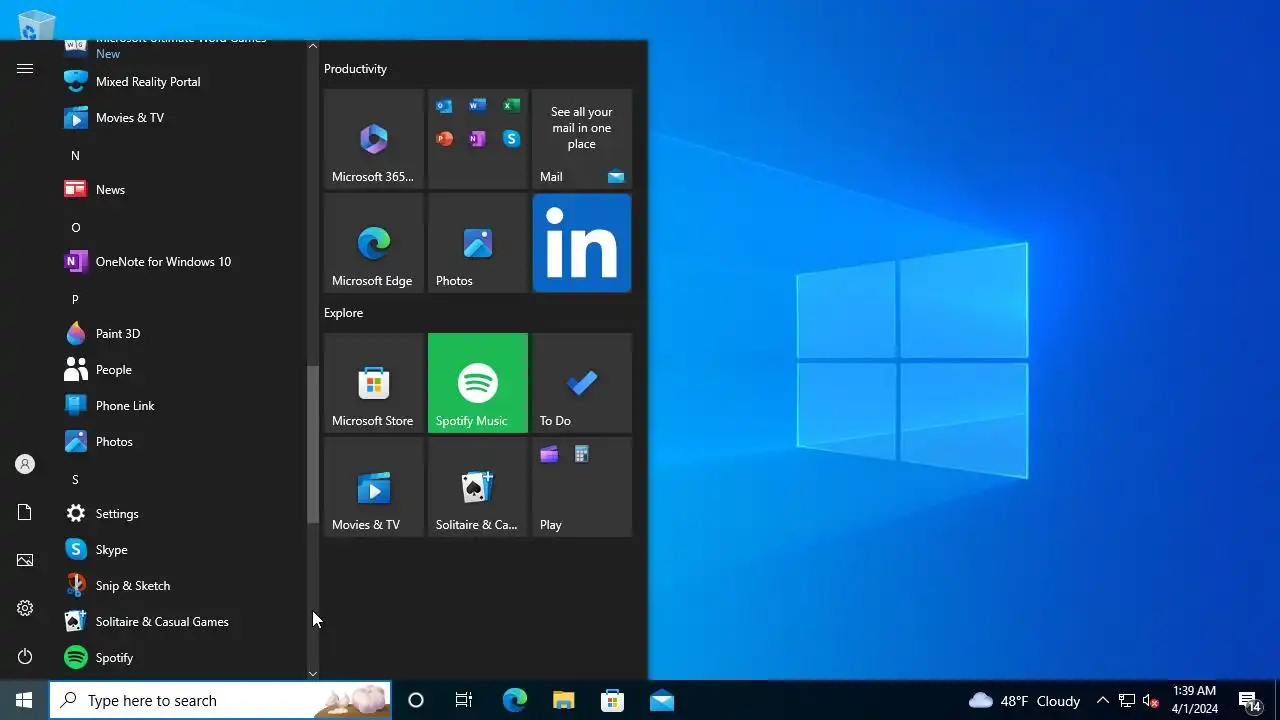Open the Microsoft Store tile
1280x720 pixels.
[x=374, y=383]
